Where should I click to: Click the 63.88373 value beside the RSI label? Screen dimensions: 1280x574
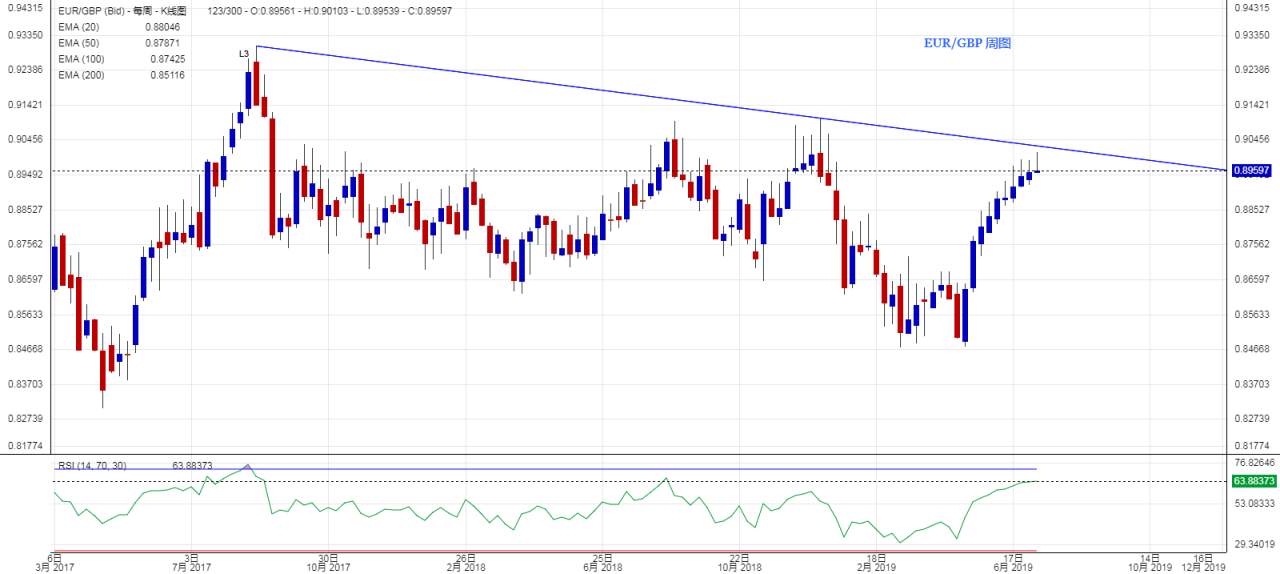click(x=193, y=465)
